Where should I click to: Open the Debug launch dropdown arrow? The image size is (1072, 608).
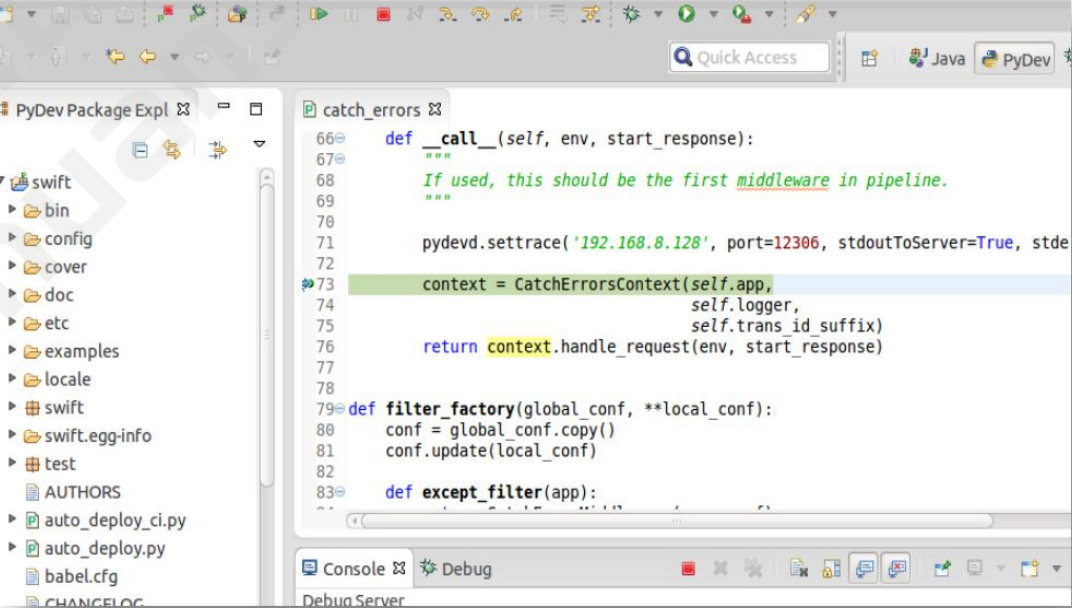click(658, 14)
